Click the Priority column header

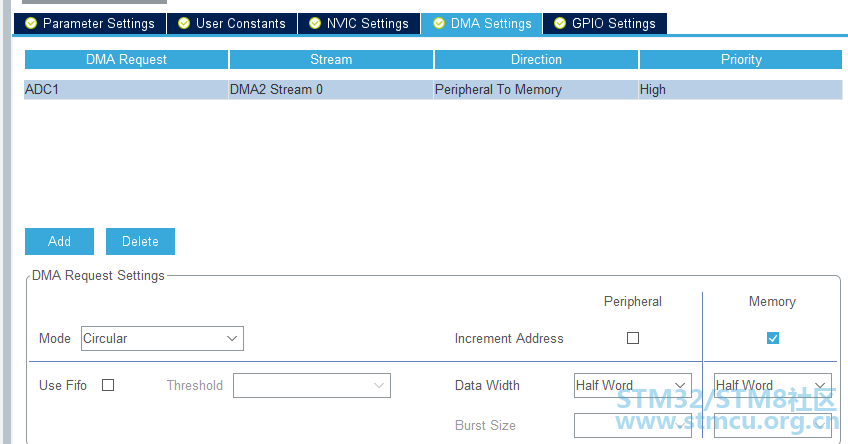tap(741, 59)
